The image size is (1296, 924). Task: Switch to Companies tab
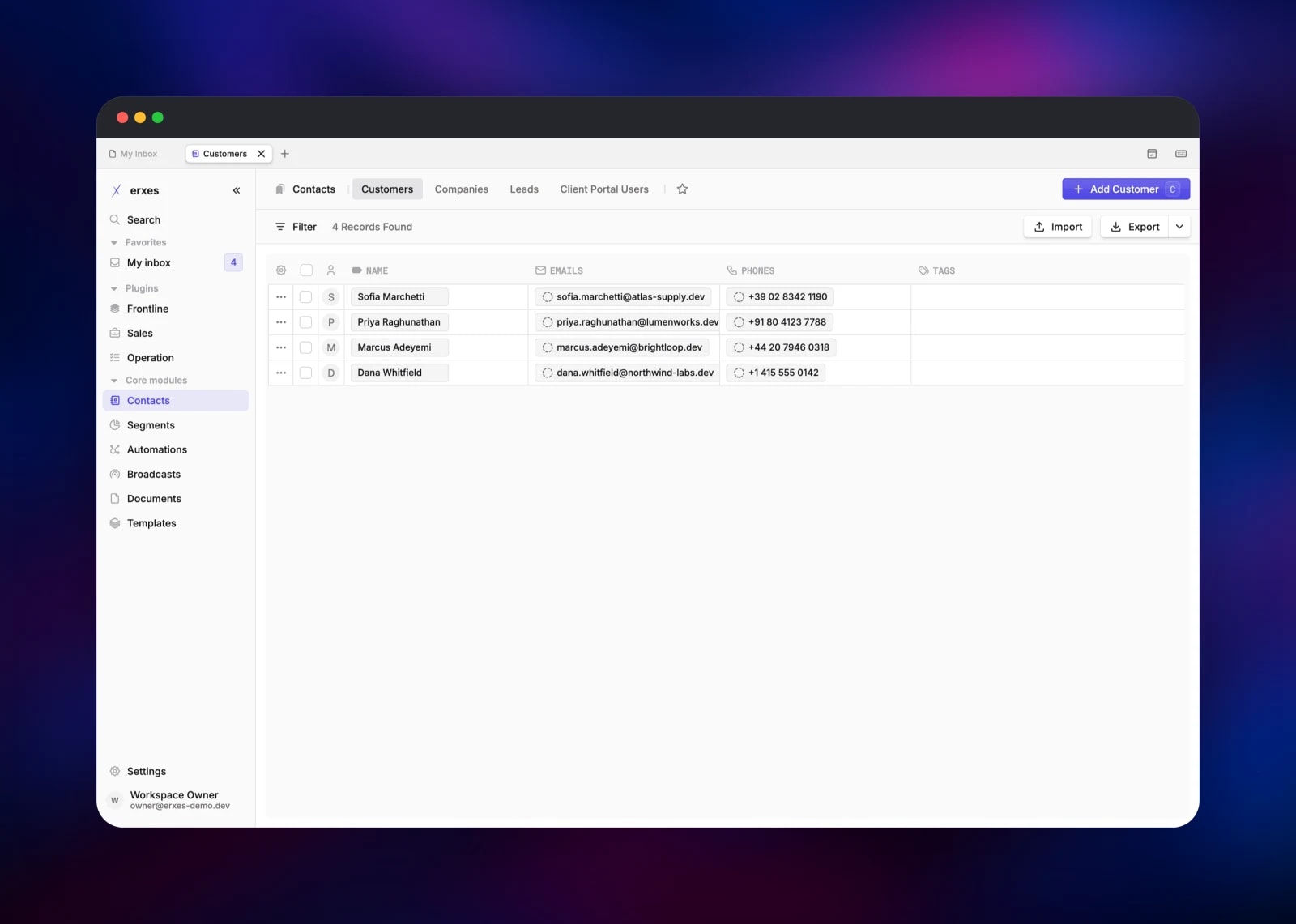point(462,189)
